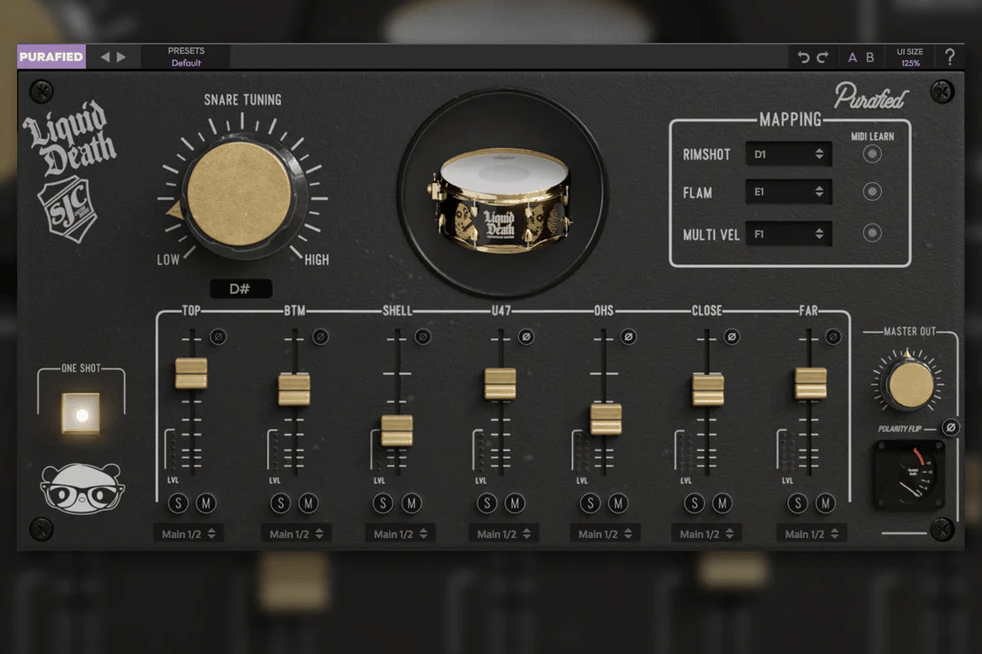Open SHELL channel output Main 1/2 dropdown
The width and height of the screenshot is (982, 654).
(400, 534)
